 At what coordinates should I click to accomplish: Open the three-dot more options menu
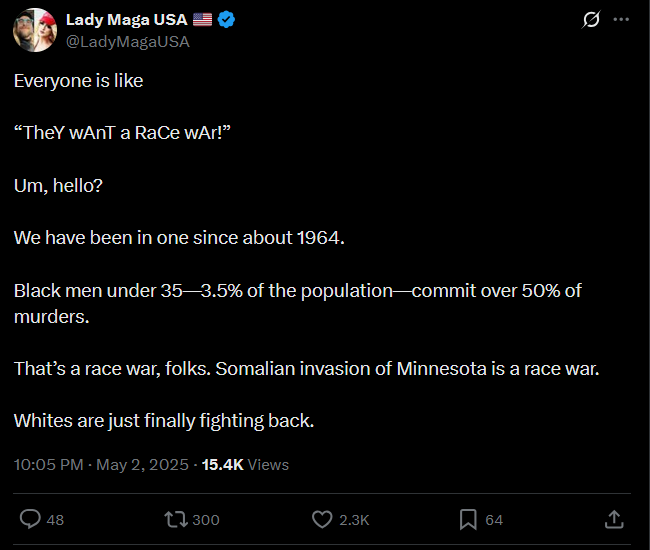tap(621, 19)
